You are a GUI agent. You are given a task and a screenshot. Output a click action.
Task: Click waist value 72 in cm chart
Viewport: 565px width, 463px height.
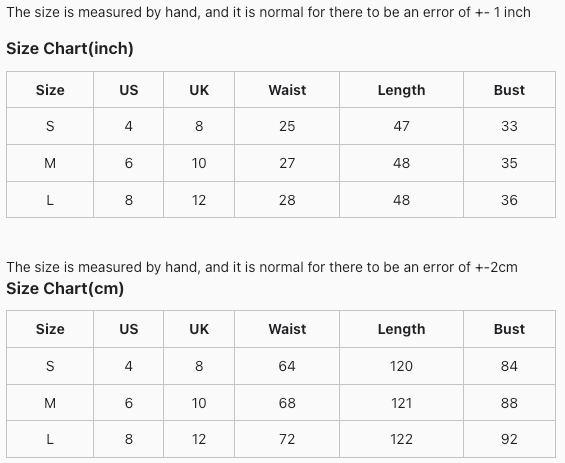(287, 439)
